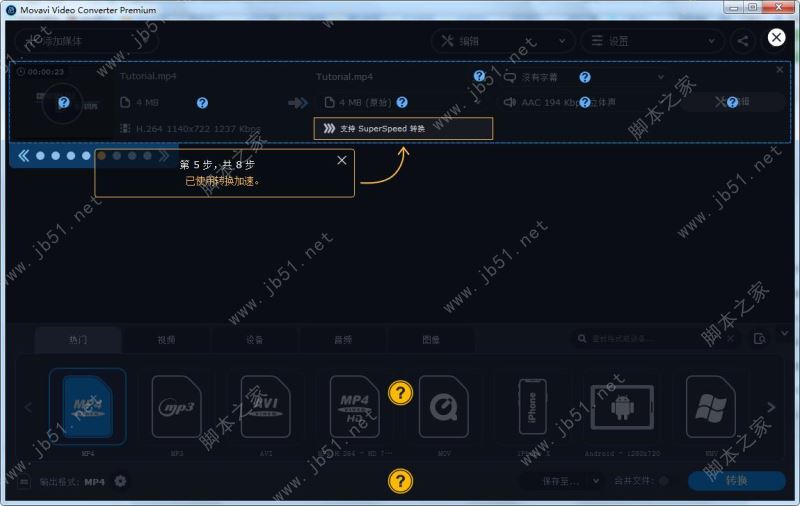Click the 00:00:23 duration label
This screenshot has width=800, height=506.
[41, 72]
